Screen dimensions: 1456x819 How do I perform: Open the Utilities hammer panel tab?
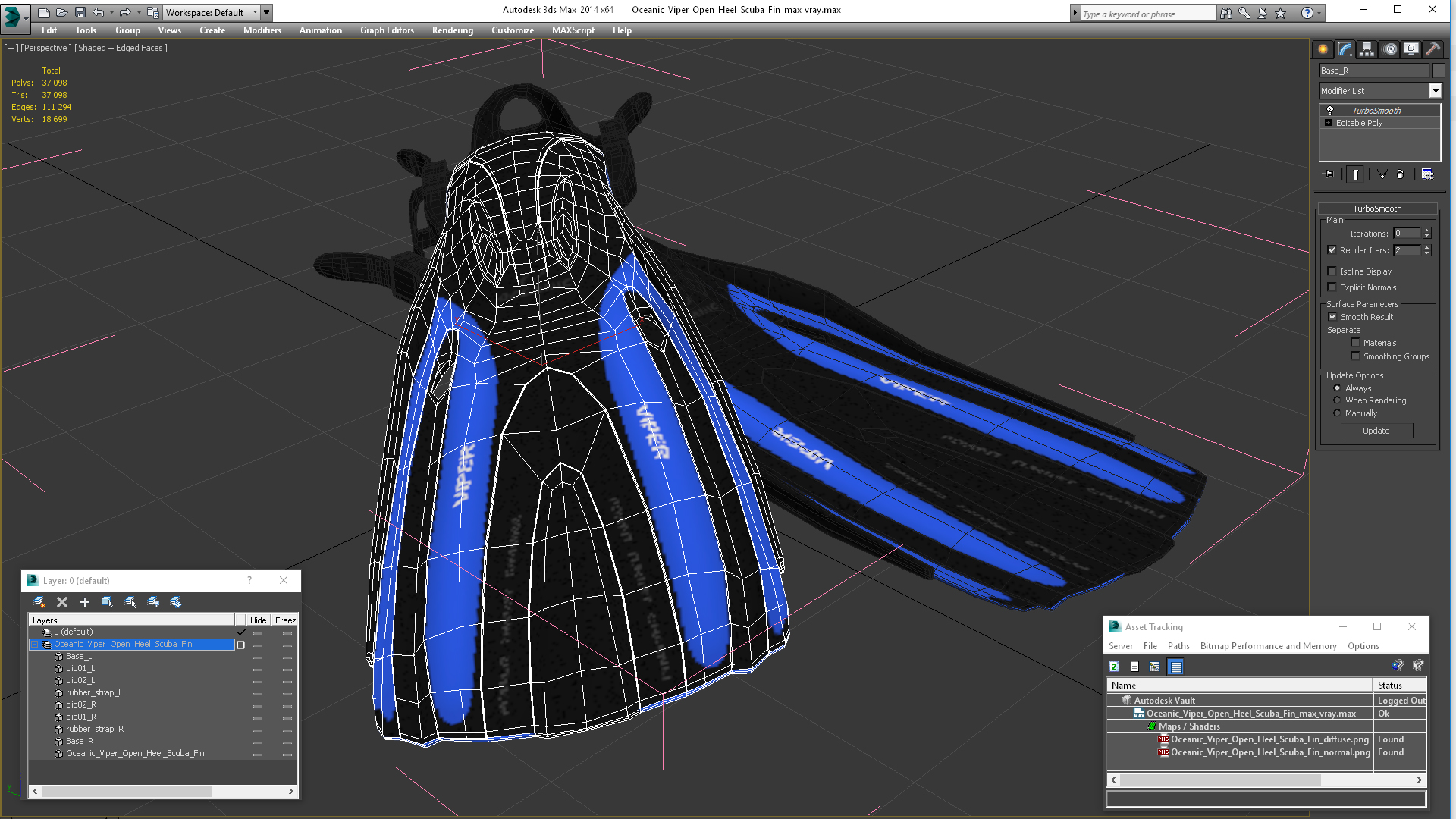pos(1432,49)
